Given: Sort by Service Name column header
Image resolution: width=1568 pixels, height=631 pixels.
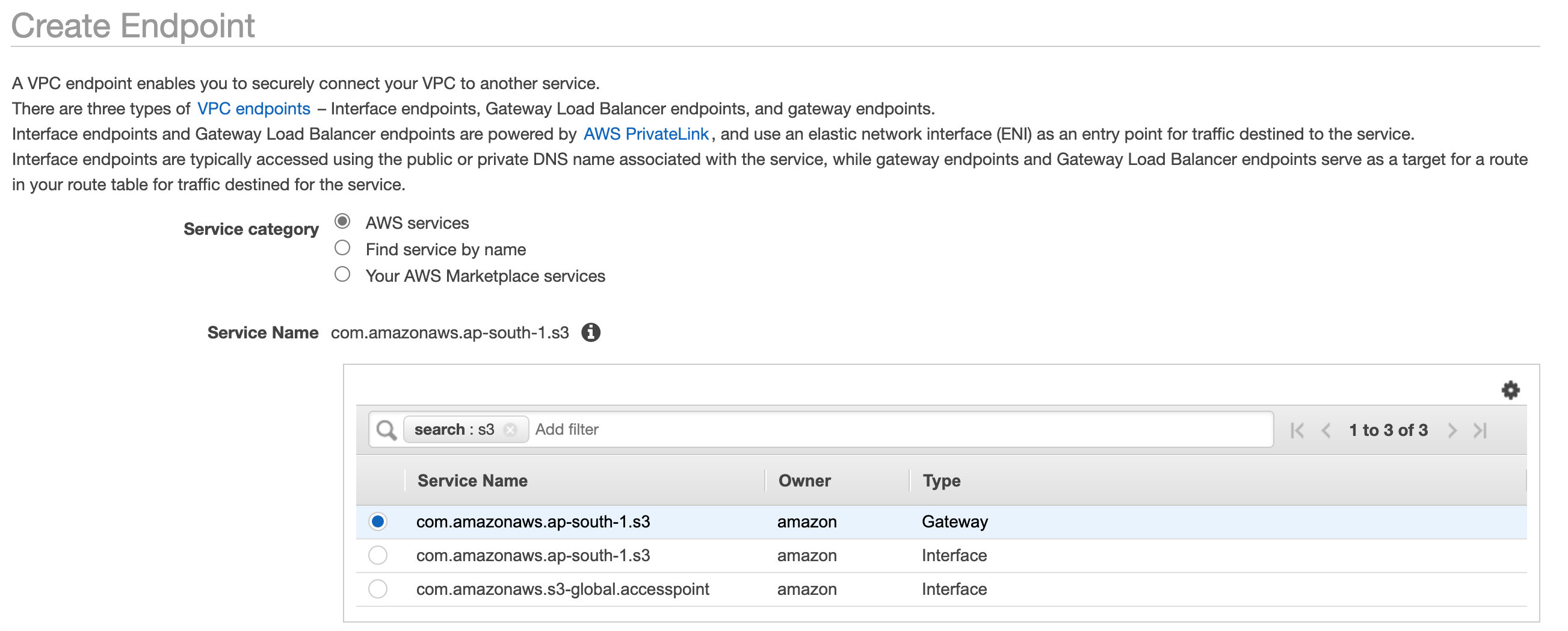Looking at the screenshot, I should pyautogui.click(x=472, y=481).
